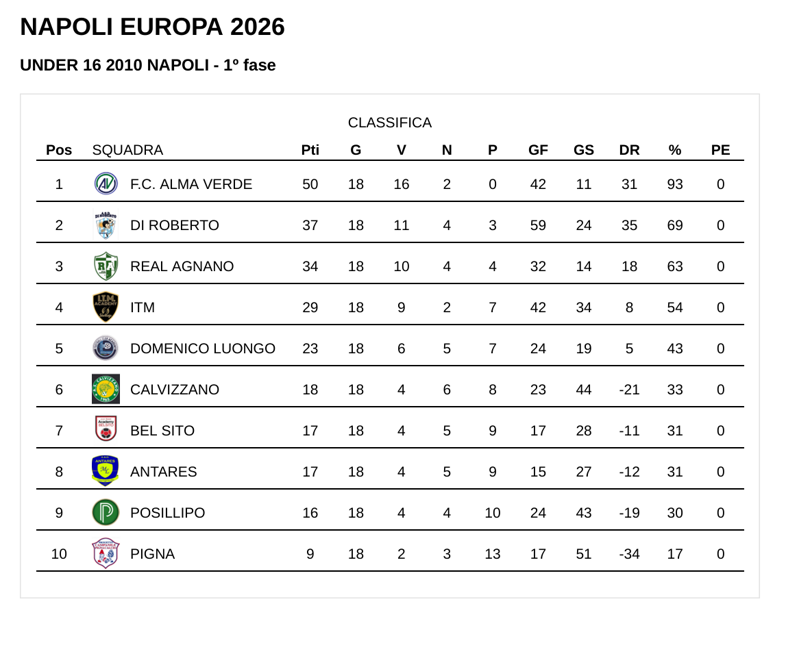Click the Real Agnano shield logo
The image size is (786, 645).
tap(105, 266)
